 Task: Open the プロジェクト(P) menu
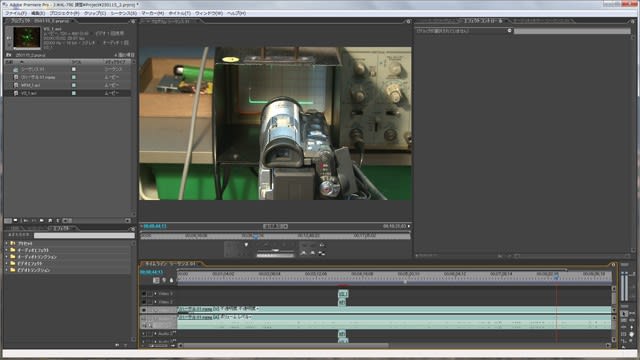point(64,13)
